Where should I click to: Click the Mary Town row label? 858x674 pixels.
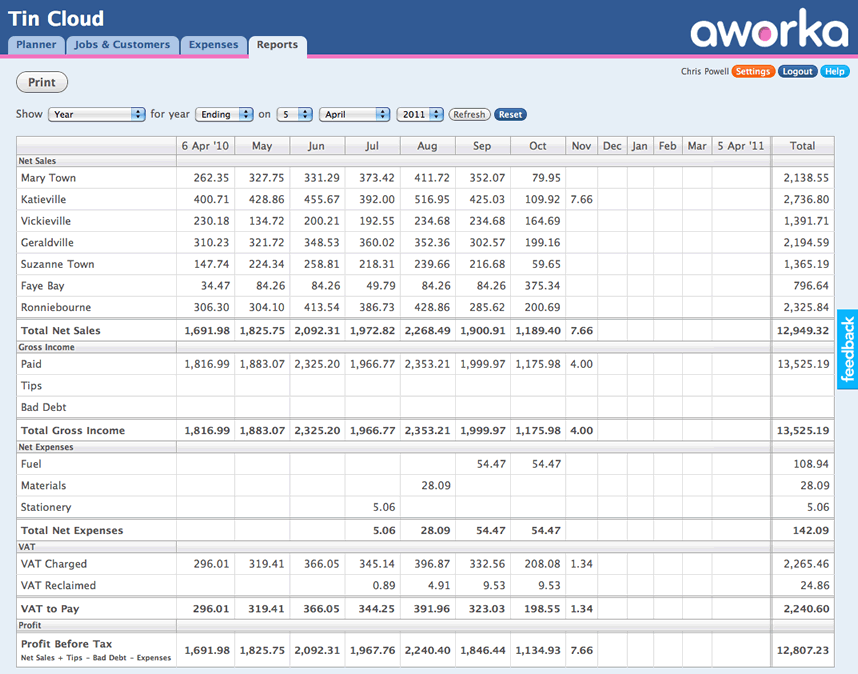(48, 178)
